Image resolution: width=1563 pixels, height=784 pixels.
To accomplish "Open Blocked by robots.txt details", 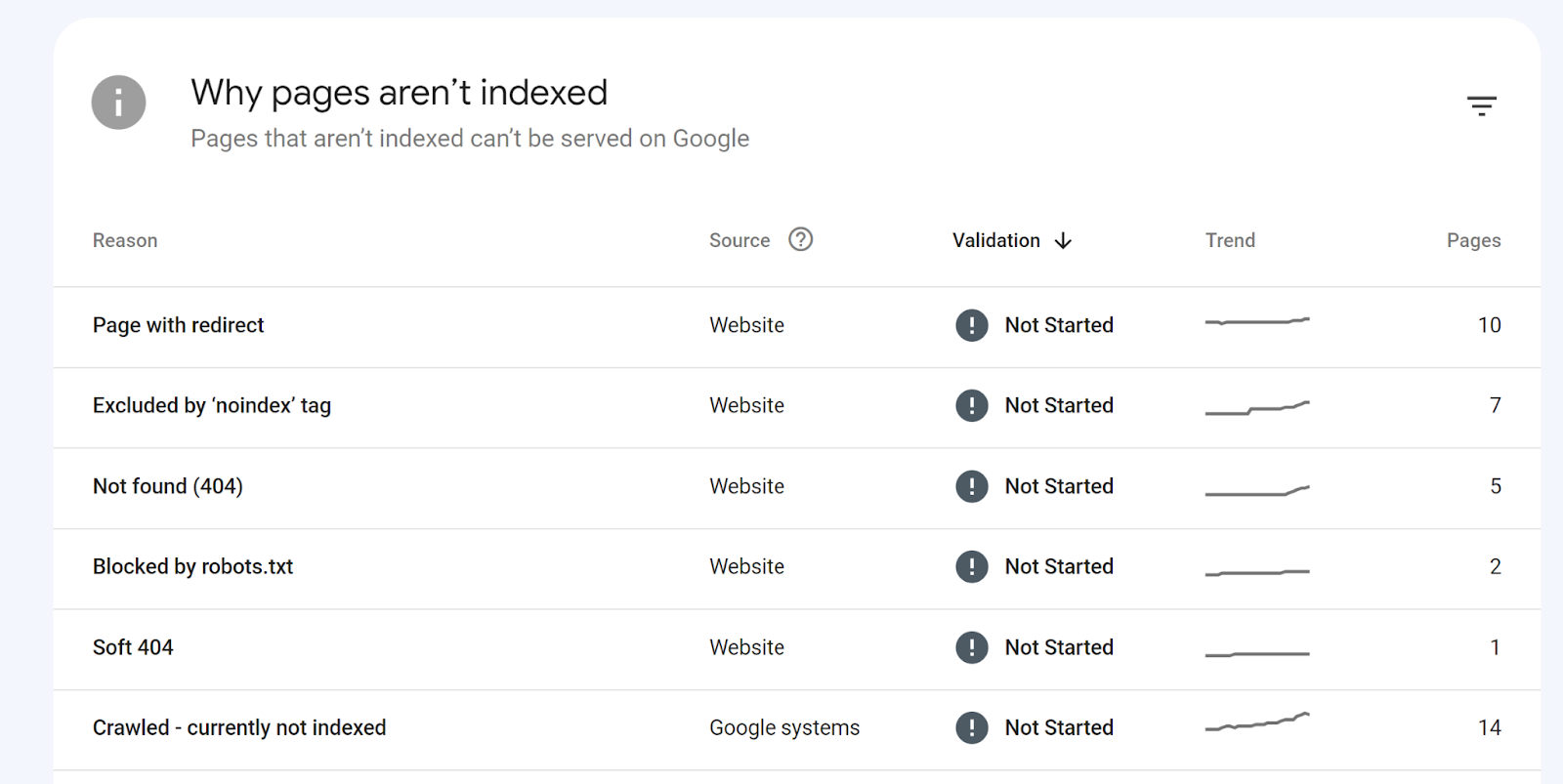I will pyautogui.click(x=192, y=566).
